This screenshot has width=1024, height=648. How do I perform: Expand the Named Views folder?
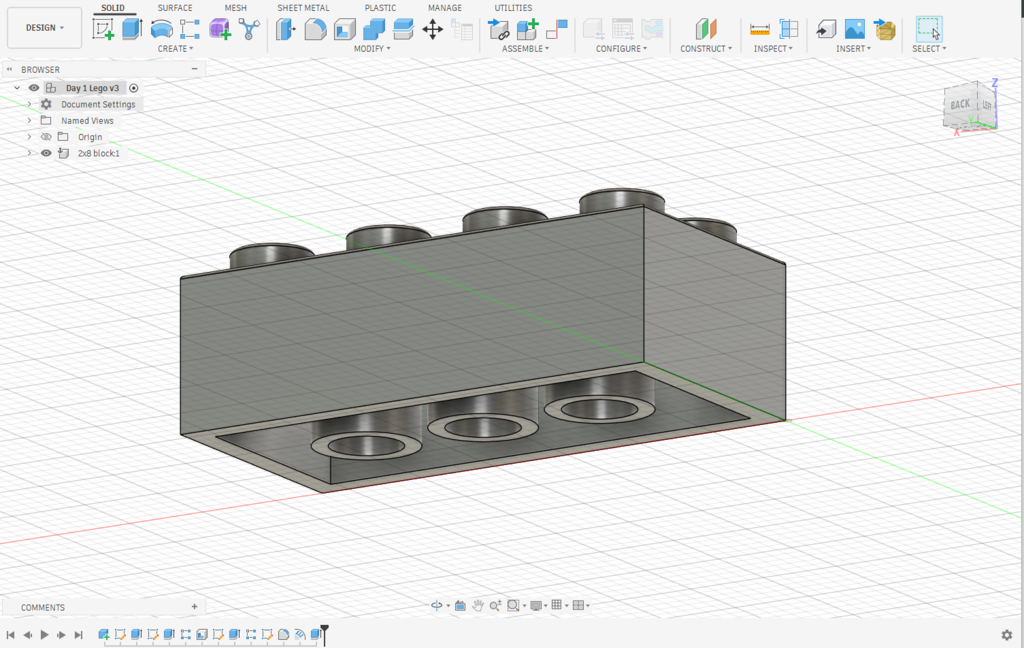[x=29, y=120]
